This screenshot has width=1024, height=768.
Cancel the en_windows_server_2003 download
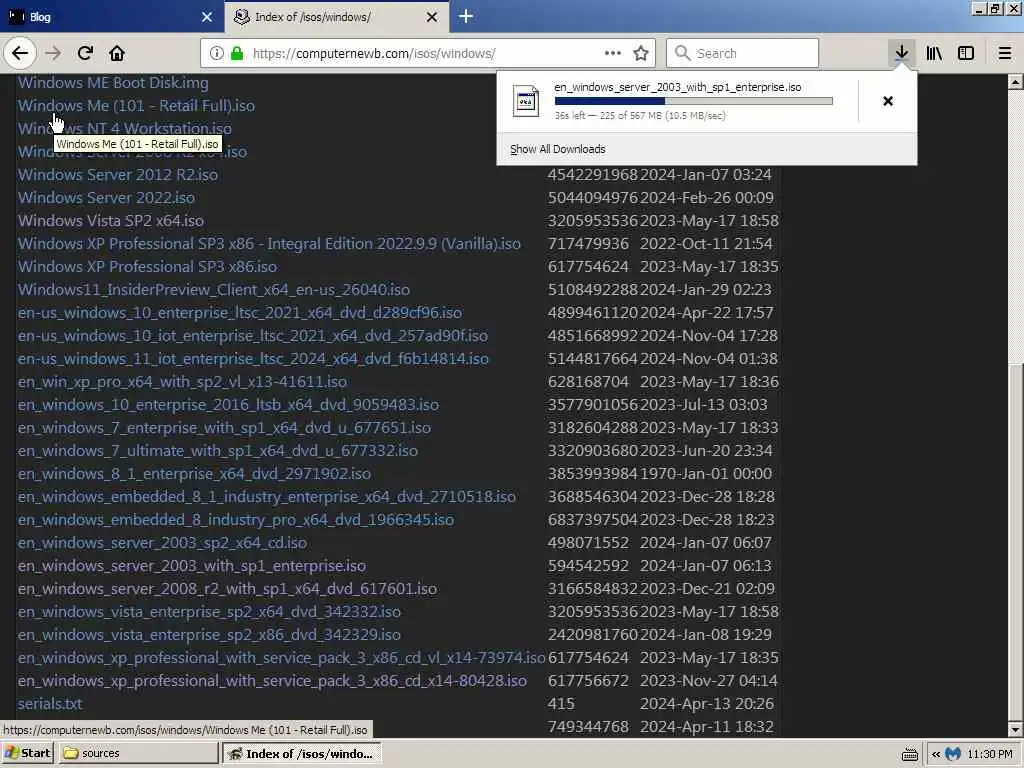tap(888, 101)
